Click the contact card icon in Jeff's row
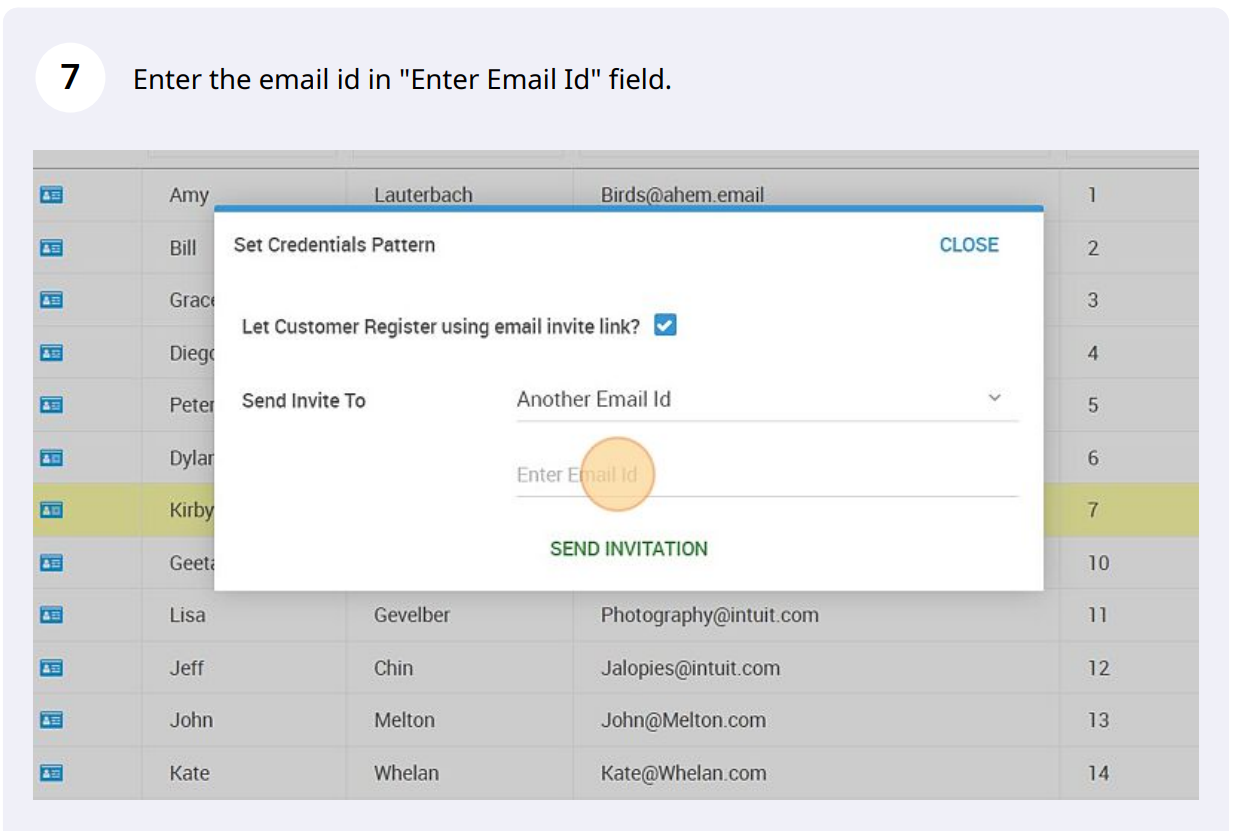 click(51, 668)
